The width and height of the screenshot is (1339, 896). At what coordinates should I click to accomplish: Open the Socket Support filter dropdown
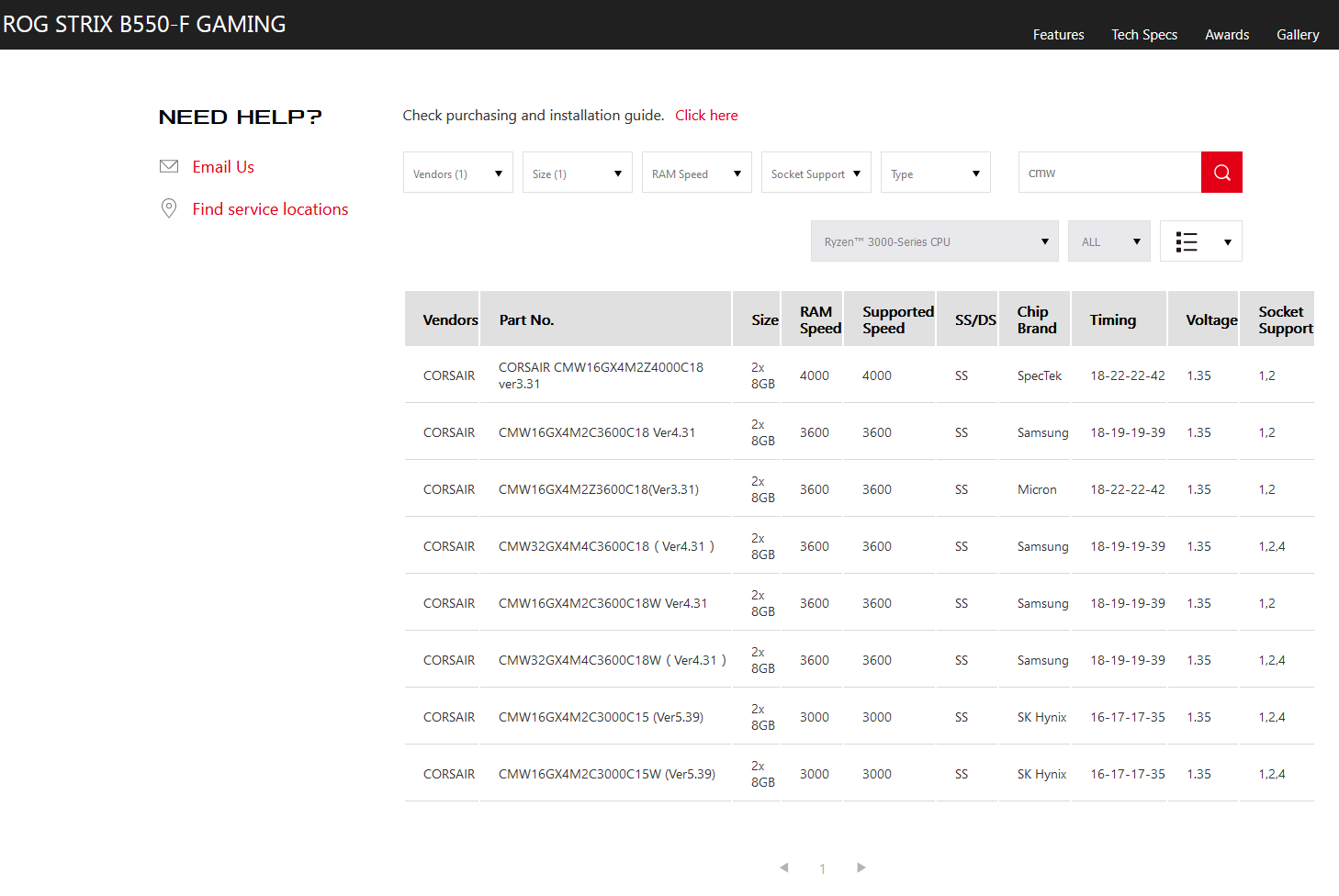tap(816, 173)
